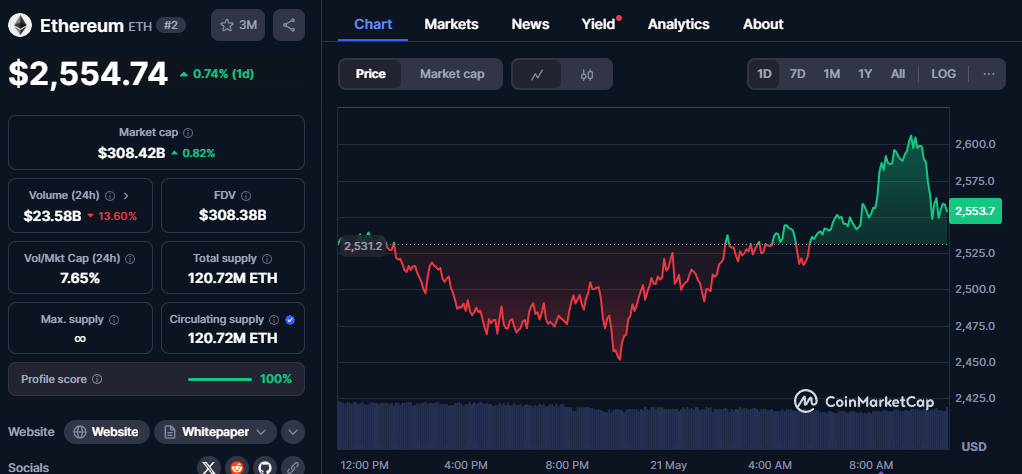Click the verified badge next to Circulating supply
Screen dimensions: 1022x474
click(290, 319)
